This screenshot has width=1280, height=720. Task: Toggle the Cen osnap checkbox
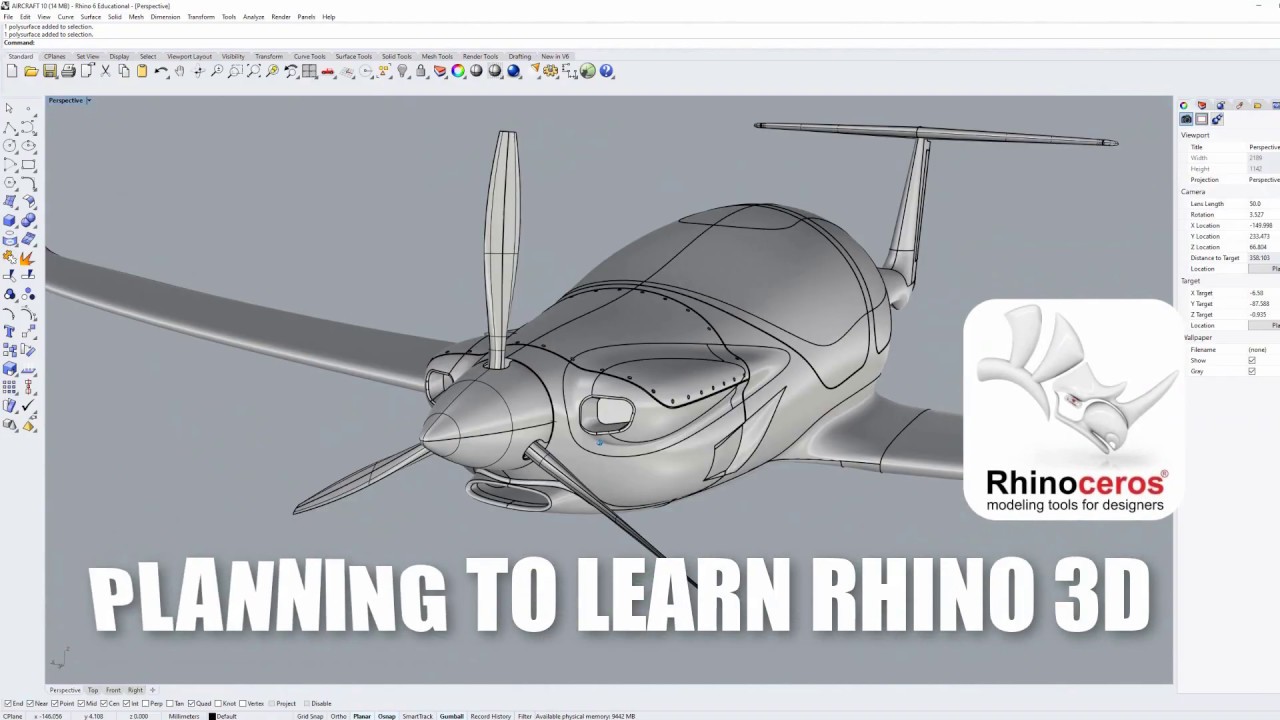coord(104,704)
